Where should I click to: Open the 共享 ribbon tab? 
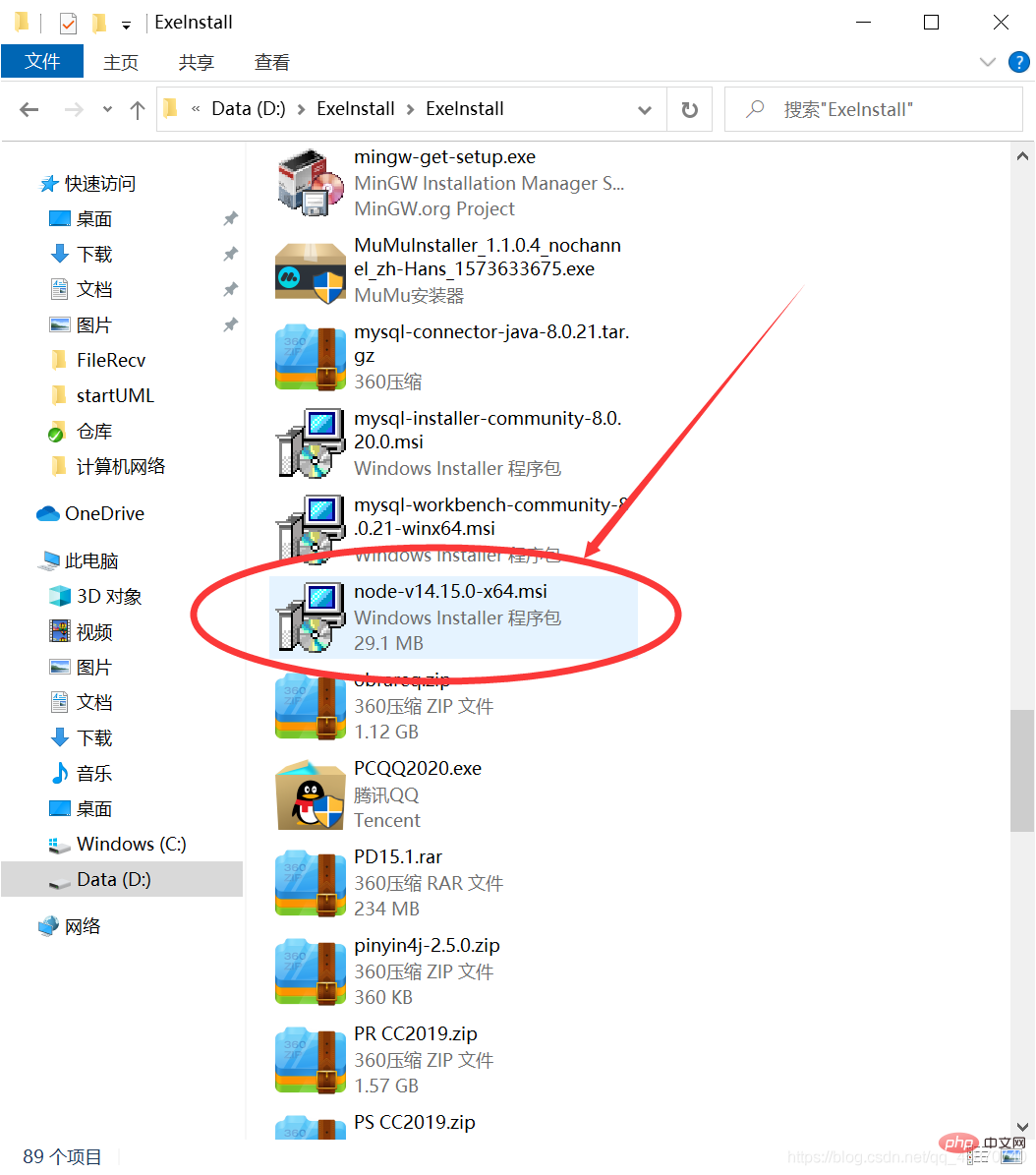(x=197, y=62)
